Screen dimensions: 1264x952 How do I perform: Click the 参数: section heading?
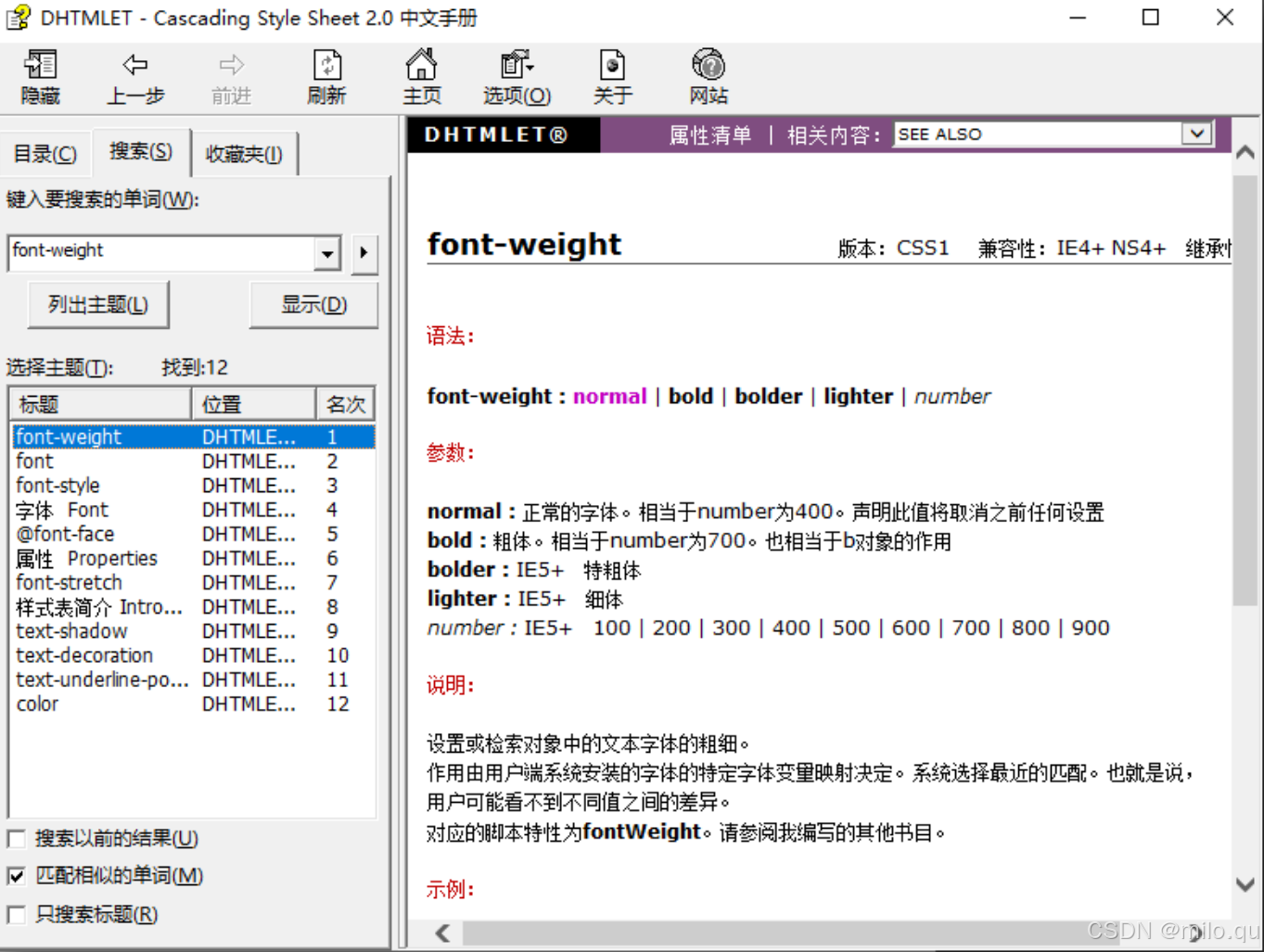tap(450, 452)
